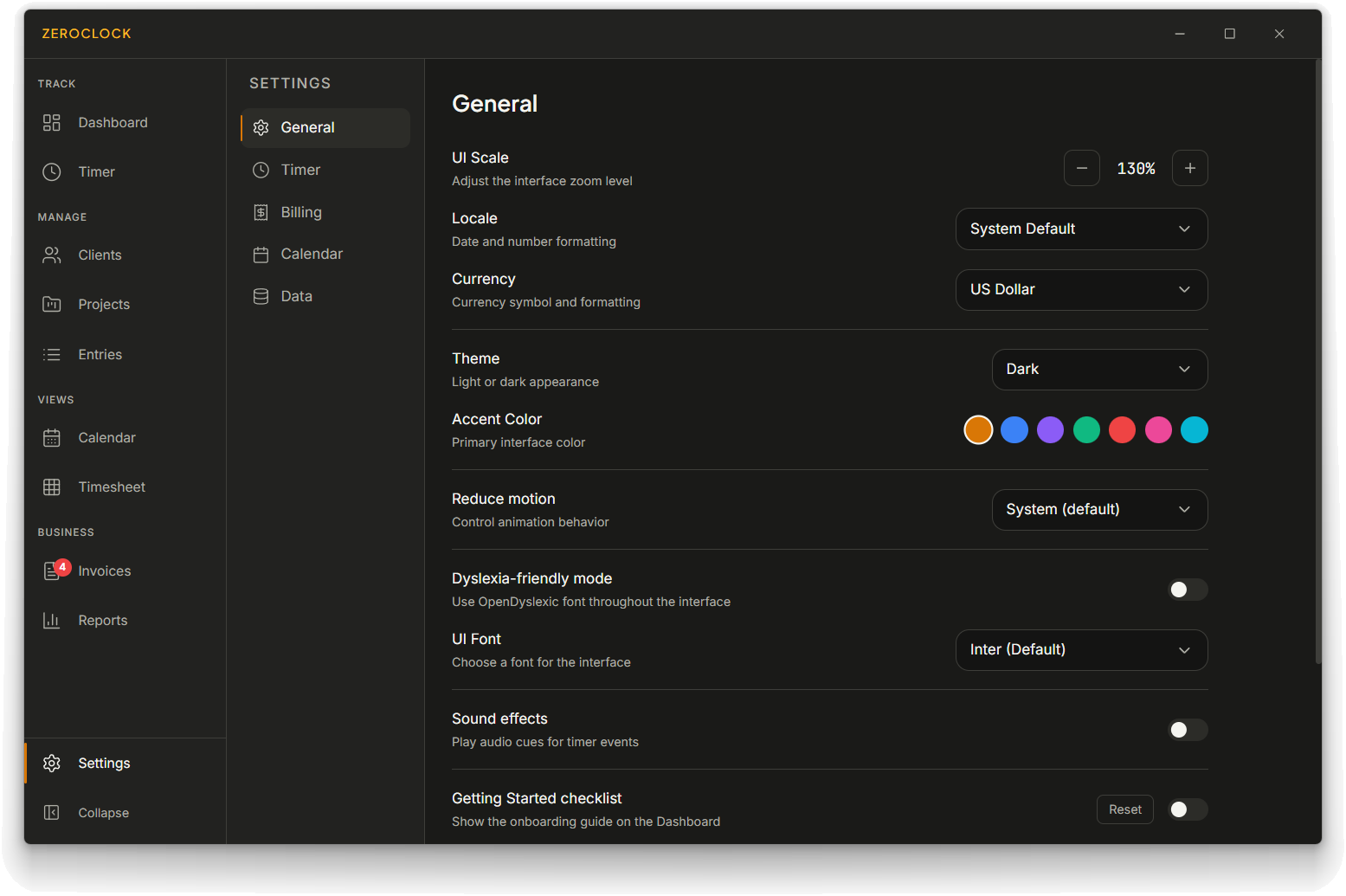Expand the Currency US Dollar dropdown
1346x896 pixels.
[x=1081, y=290]
